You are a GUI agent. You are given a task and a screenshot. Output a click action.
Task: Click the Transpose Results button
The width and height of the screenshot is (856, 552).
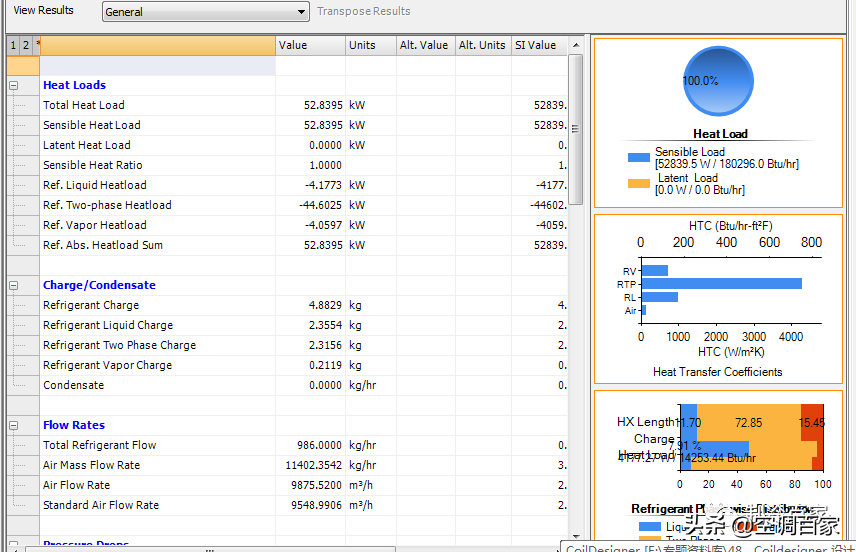pos(363,11)
